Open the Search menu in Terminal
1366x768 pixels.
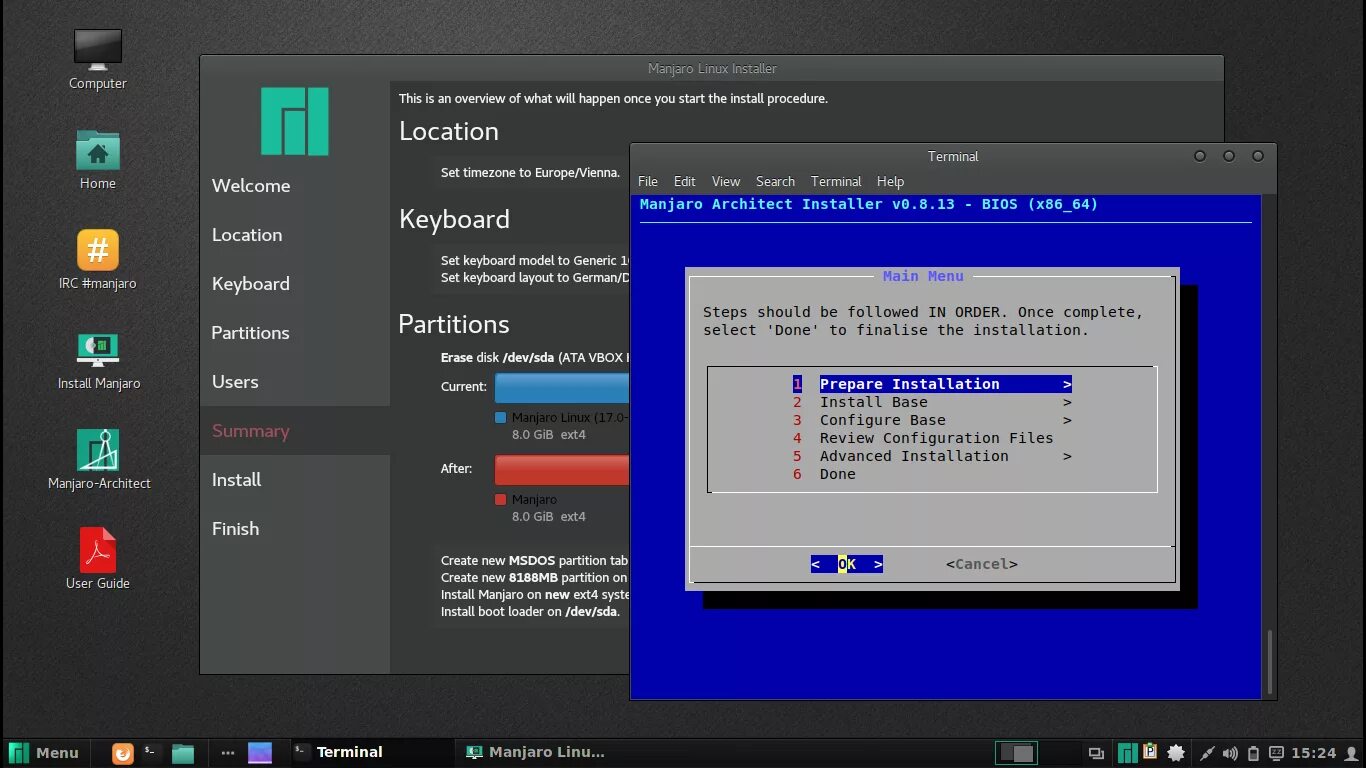(x=775, y=181)
